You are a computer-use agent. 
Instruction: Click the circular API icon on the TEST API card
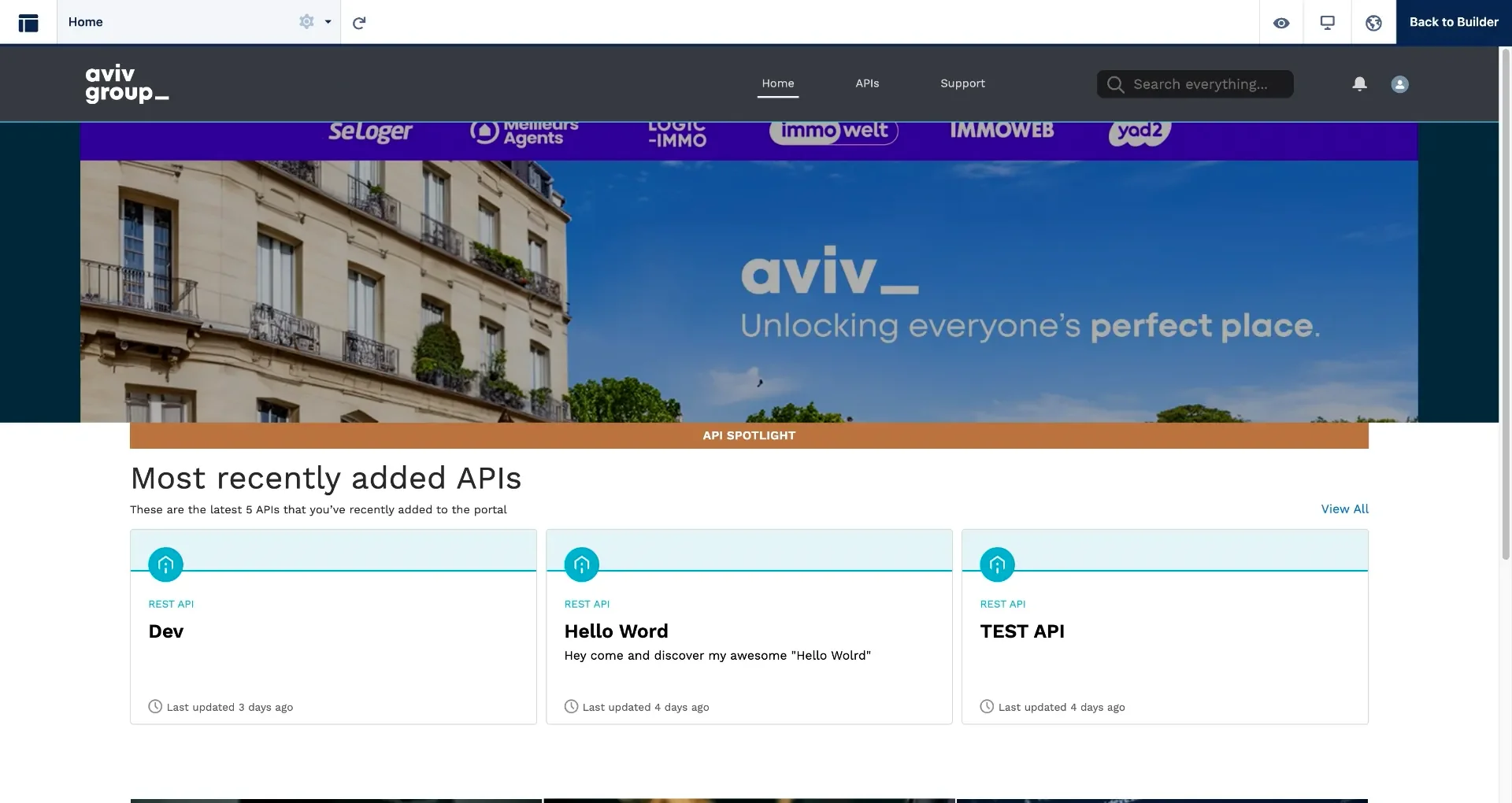(x=996, y=564)
